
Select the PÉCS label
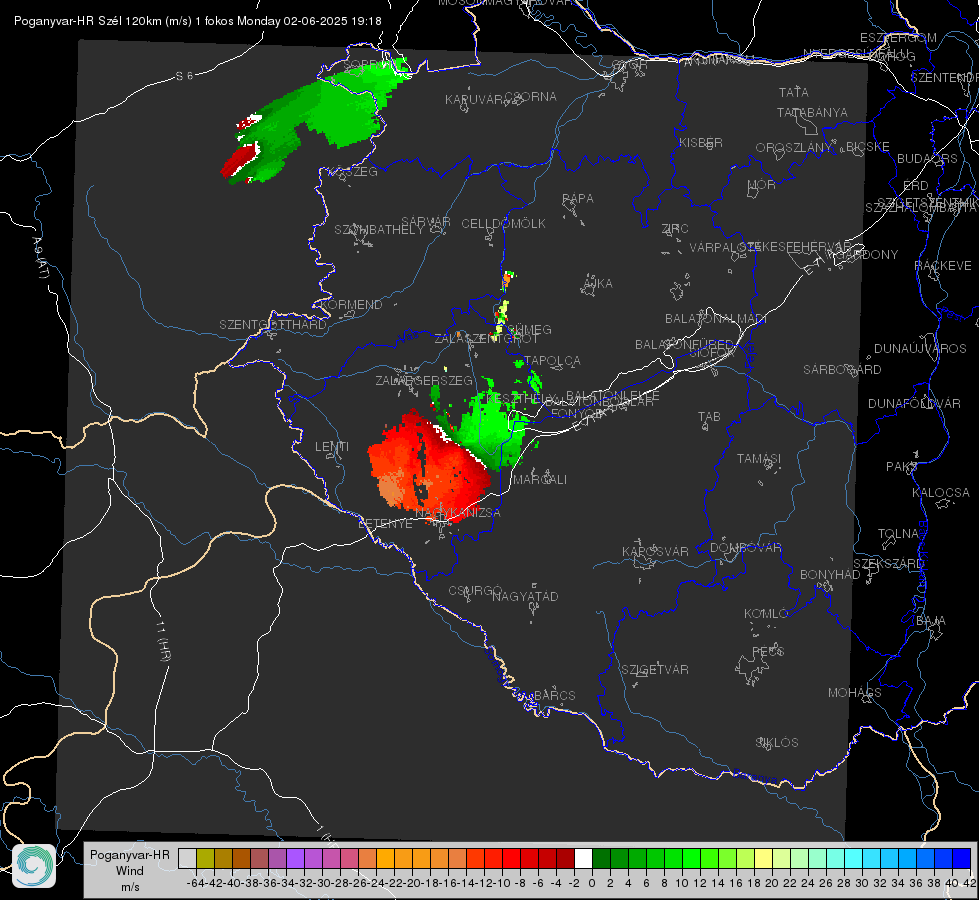pyautogui.click(x=767, y=651)
